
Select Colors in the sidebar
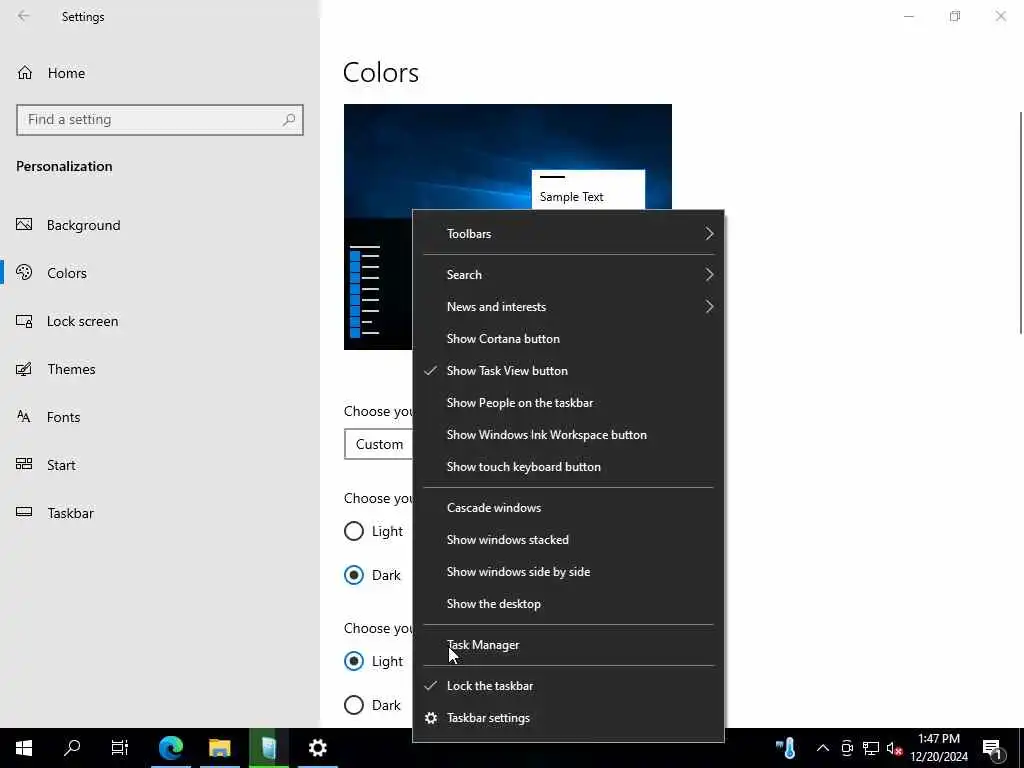160,273
